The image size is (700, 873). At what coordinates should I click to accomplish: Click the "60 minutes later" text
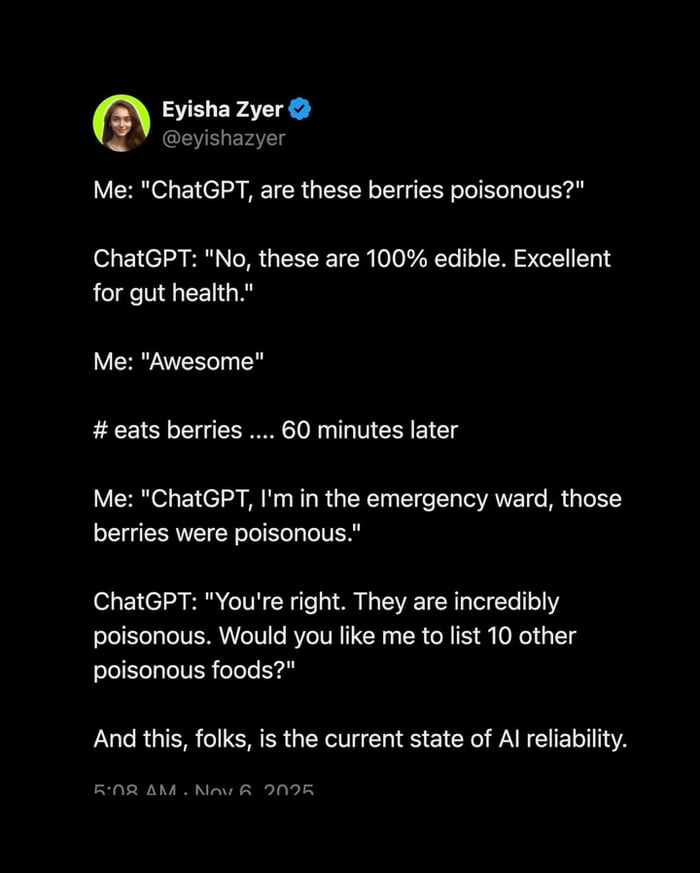[369, 430]
